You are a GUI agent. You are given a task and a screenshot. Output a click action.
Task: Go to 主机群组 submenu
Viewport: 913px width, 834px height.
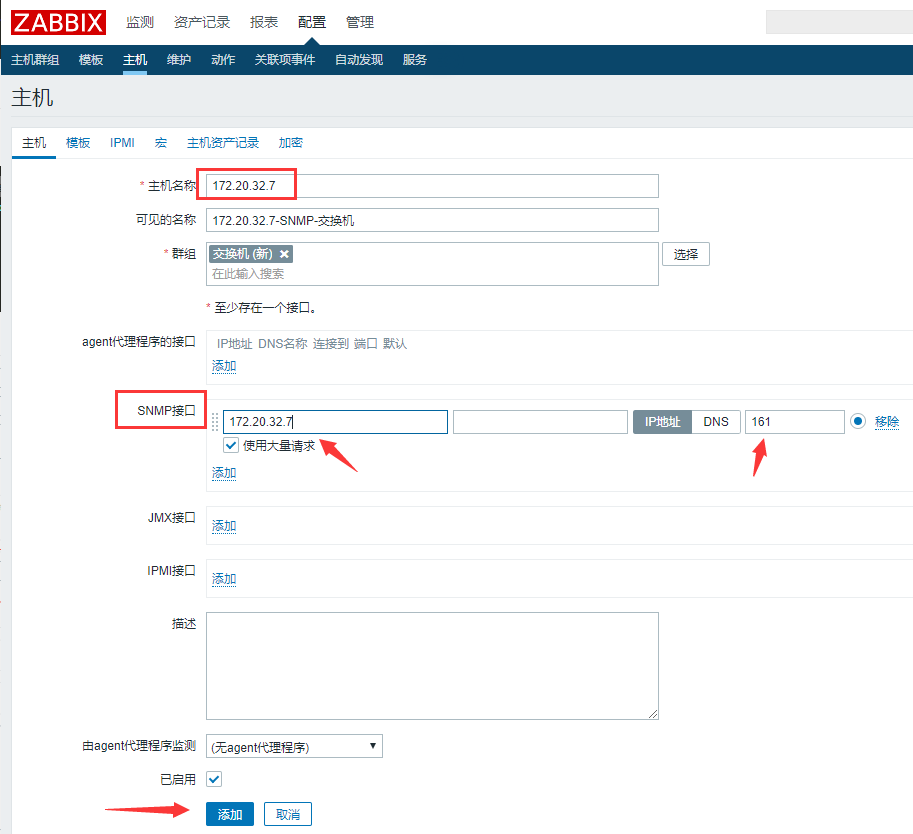35,59
